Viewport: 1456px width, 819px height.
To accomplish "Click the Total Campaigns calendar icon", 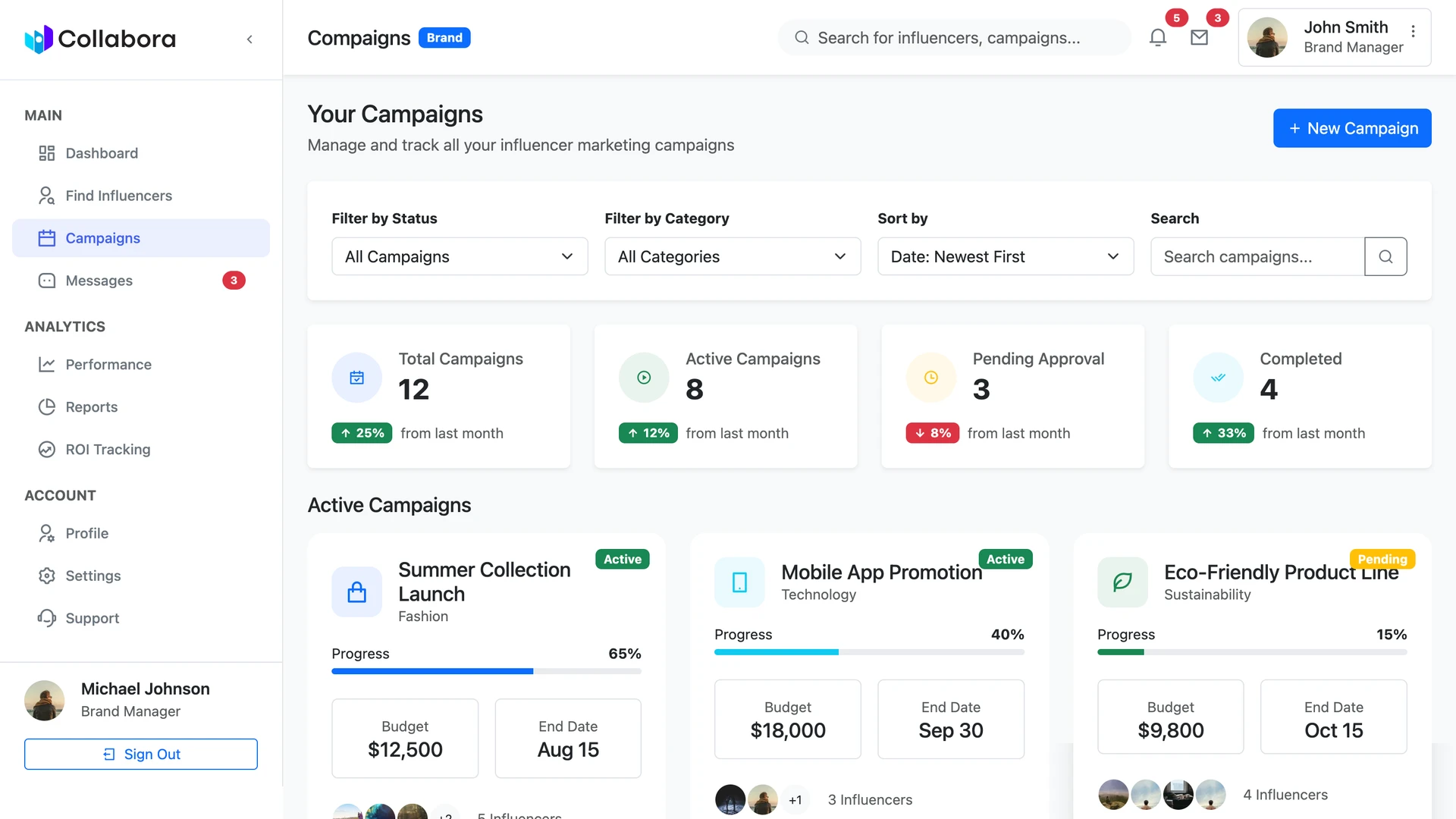I will [356, 378].
